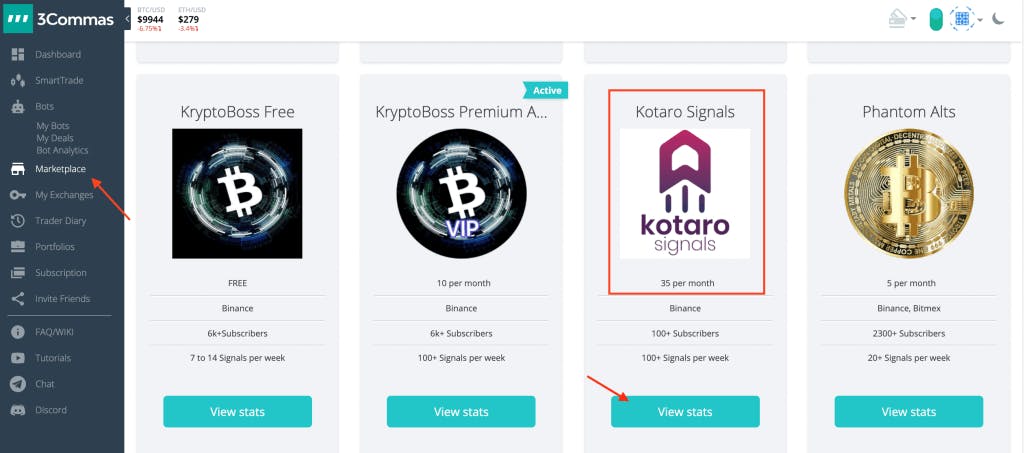
Task: Open My Exchanges key icon
Action: (x=17, y=195)
